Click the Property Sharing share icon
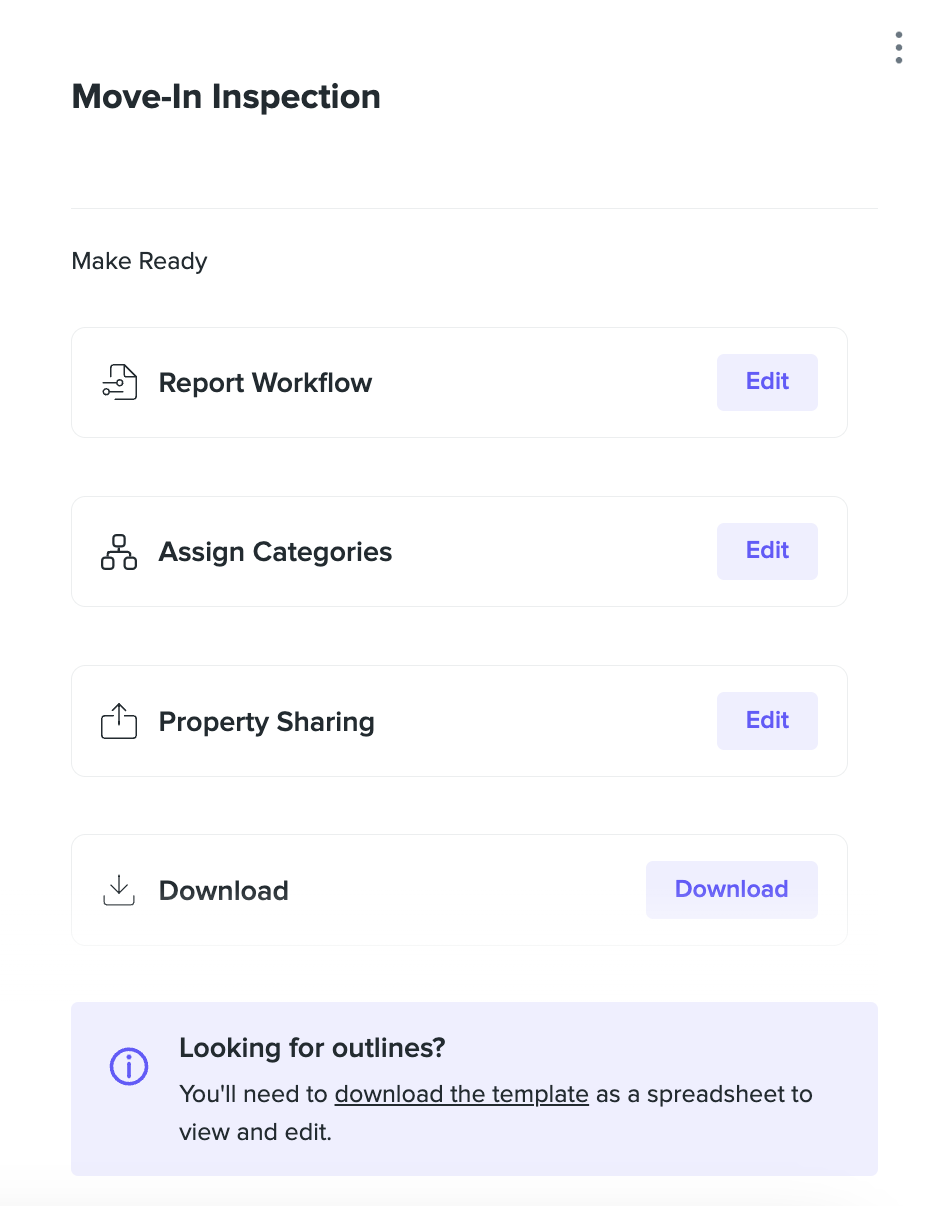This screenshot has width=934, height=1206. pyautogui.click(x=119, y=721)
